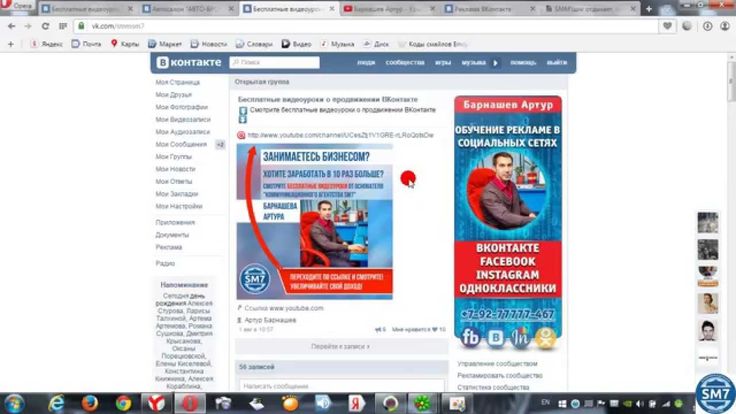Open a new browser tab with plus button
The width and height of the screenshot is (736, 414).
click(x=649, y=9)
